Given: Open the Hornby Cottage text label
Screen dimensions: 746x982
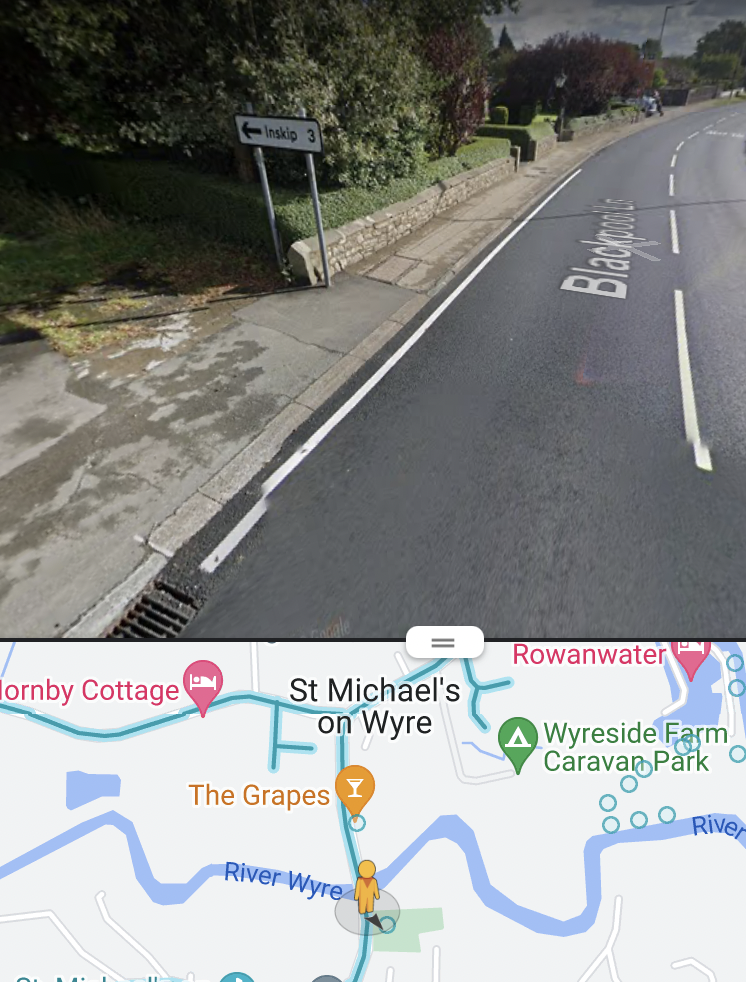Looking at the screenshot, I should click(x=90, y=690).
